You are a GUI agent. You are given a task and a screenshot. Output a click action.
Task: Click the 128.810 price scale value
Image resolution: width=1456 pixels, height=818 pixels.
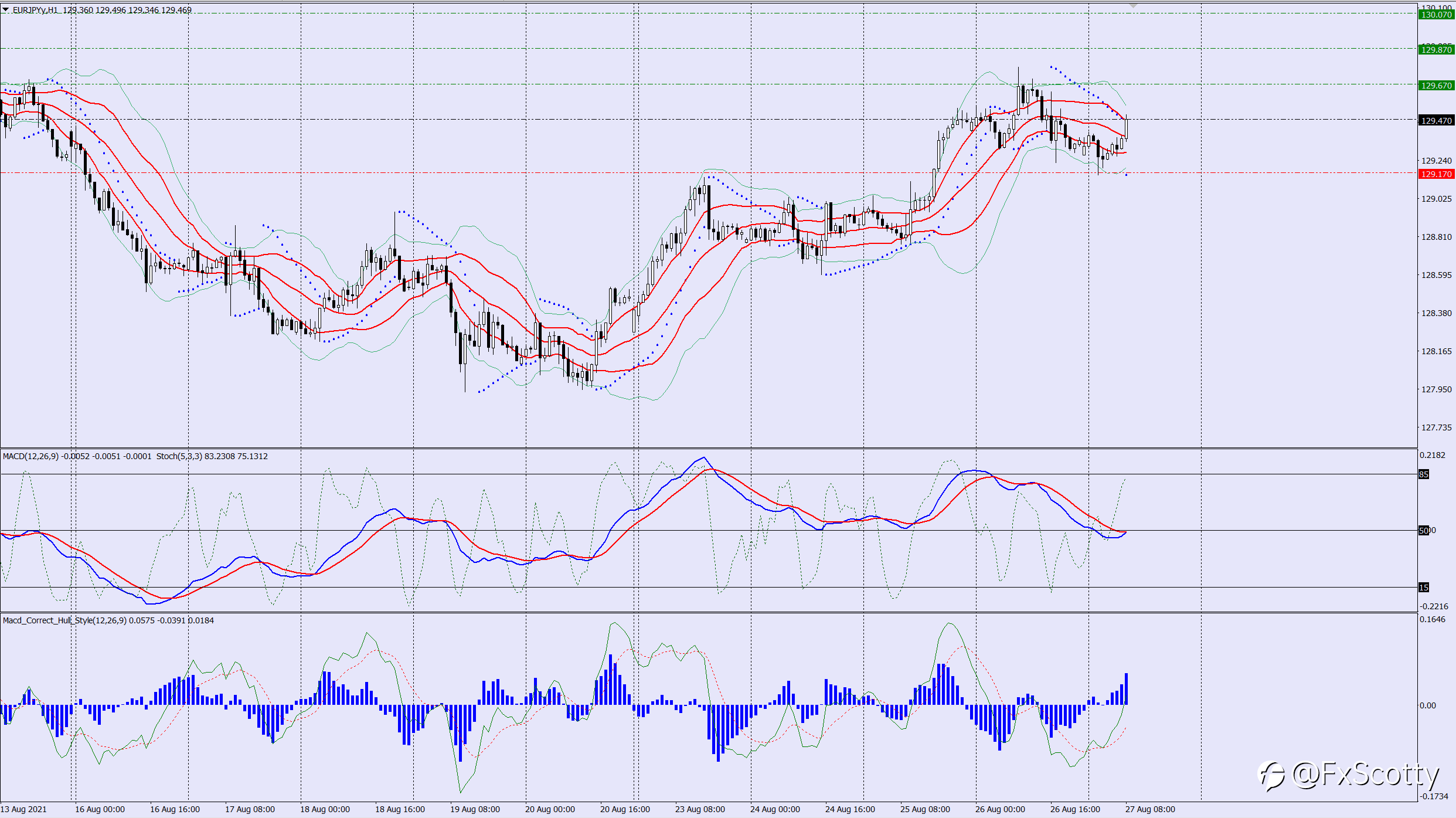(1436, 237)
